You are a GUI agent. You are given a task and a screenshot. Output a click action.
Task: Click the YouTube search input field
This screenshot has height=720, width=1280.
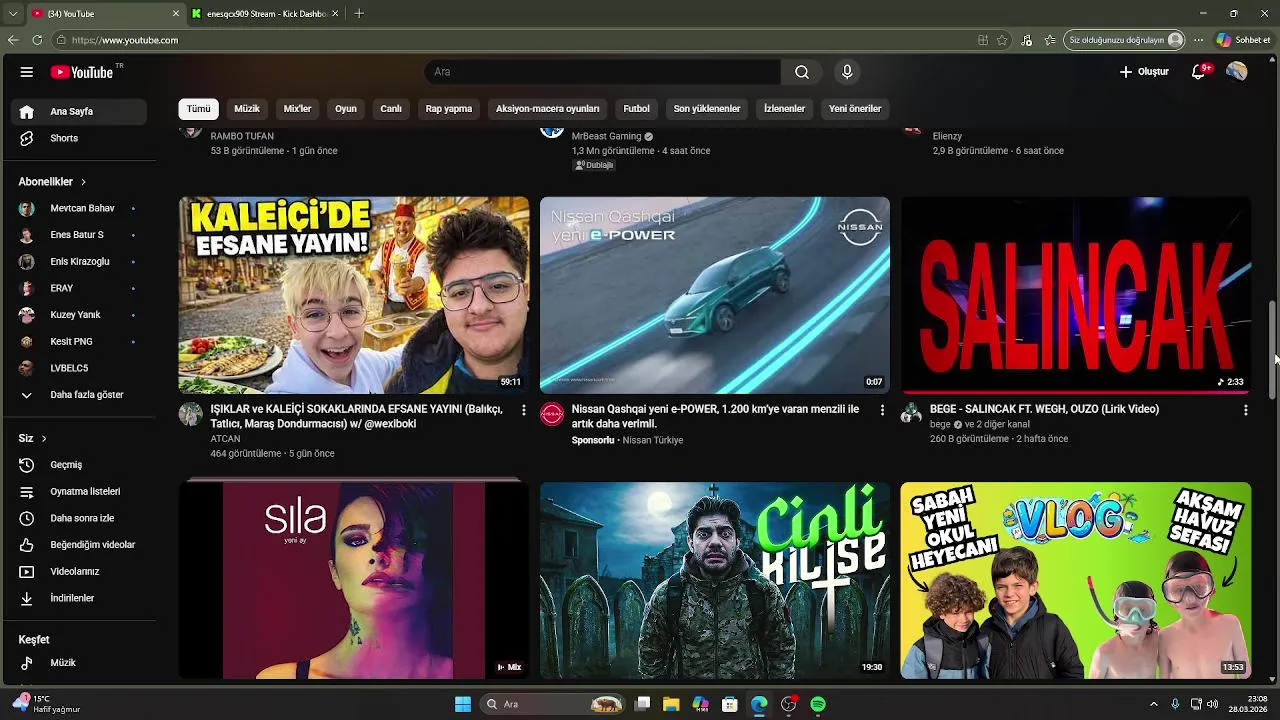point(603,72)
